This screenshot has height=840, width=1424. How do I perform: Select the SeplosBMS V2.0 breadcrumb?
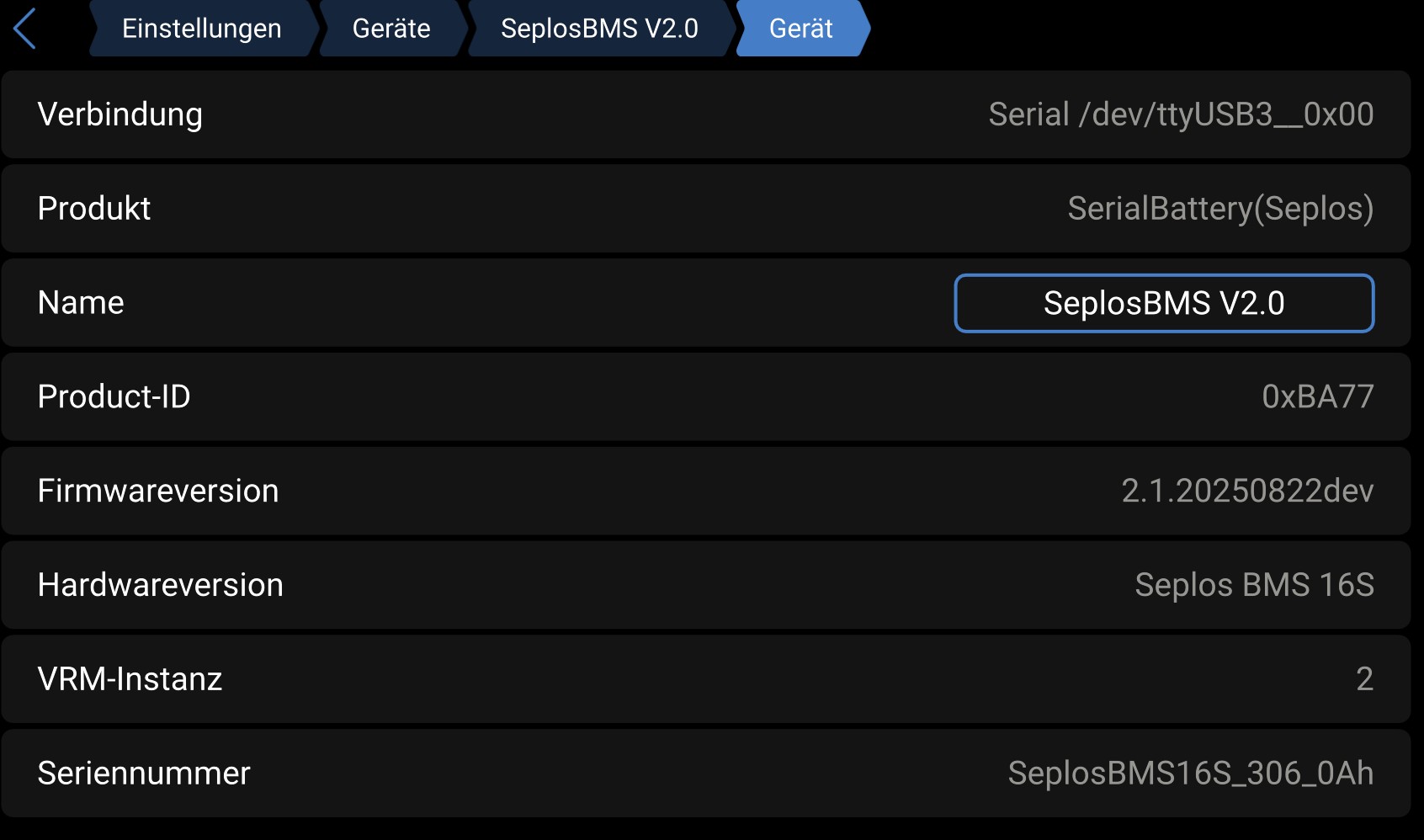click(599, 29)
